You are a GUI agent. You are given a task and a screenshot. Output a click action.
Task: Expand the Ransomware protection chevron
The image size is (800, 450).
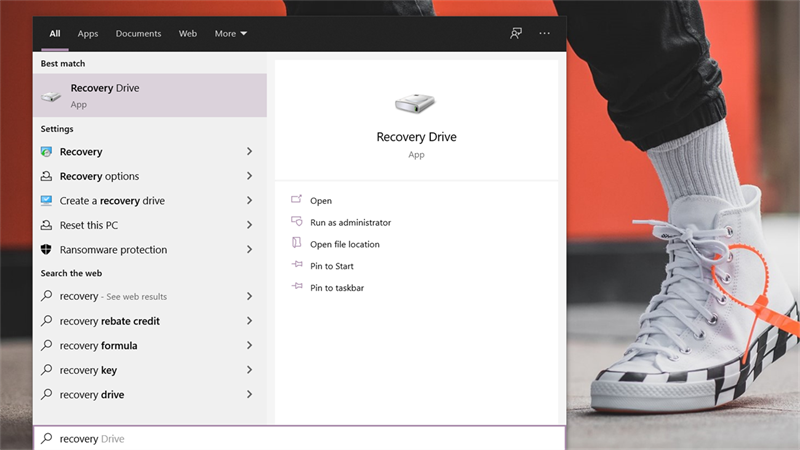pyautogui.click(x=249, y=249)
